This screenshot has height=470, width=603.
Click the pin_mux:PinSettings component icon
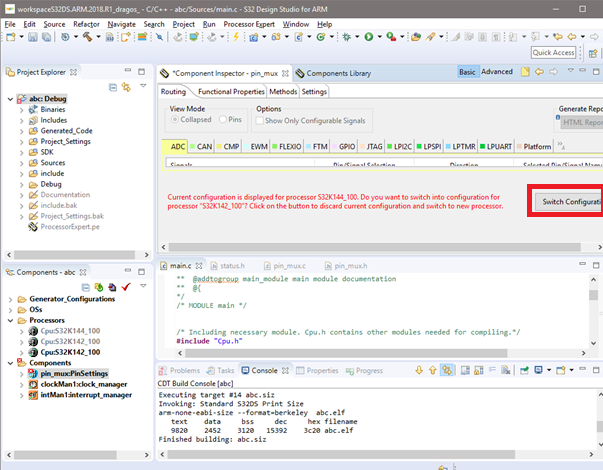[x=33, y=373]
